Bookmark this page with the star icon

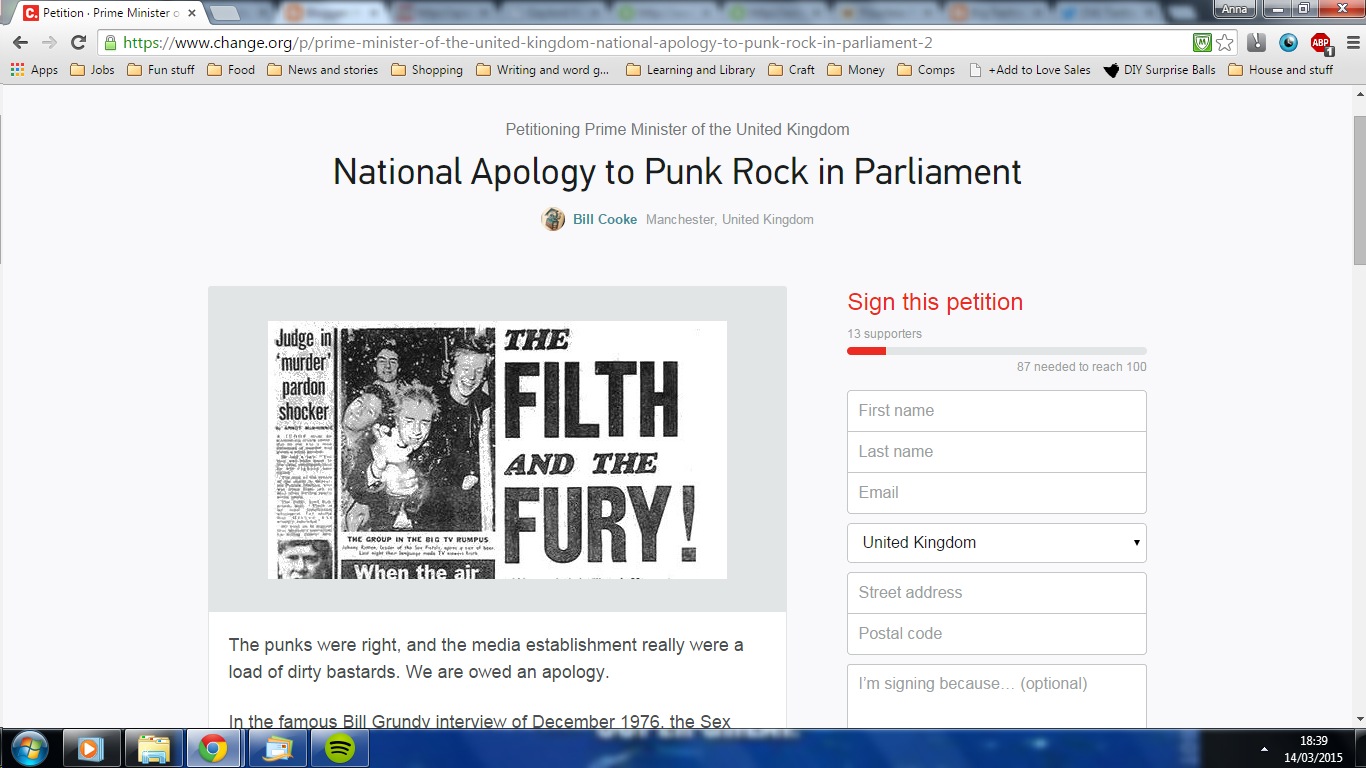[x=1225, y=43]
